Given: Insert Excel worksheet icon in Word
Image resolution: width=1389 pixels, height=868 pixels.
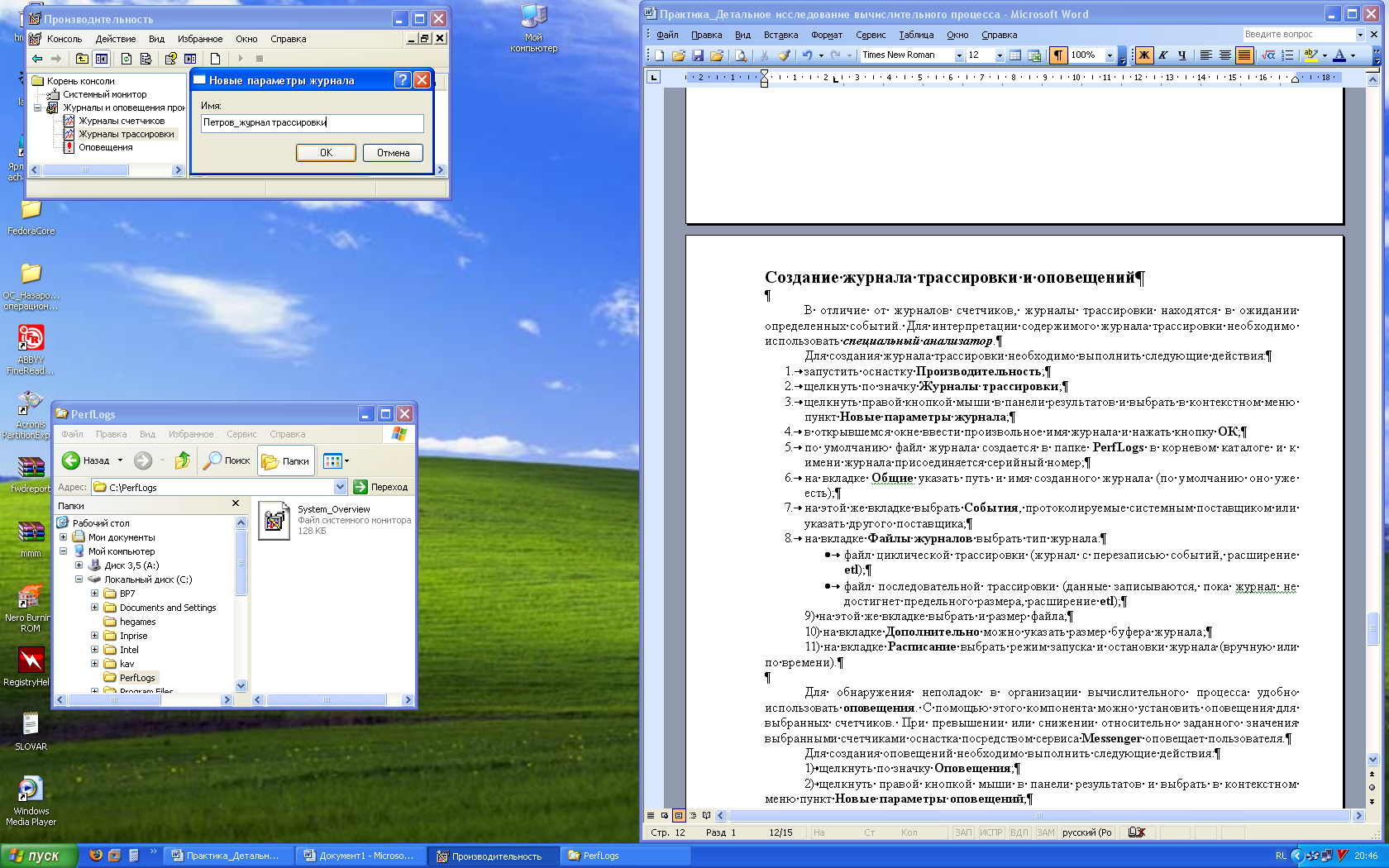Looking at the screenshot, I should tap(1034, 55).
